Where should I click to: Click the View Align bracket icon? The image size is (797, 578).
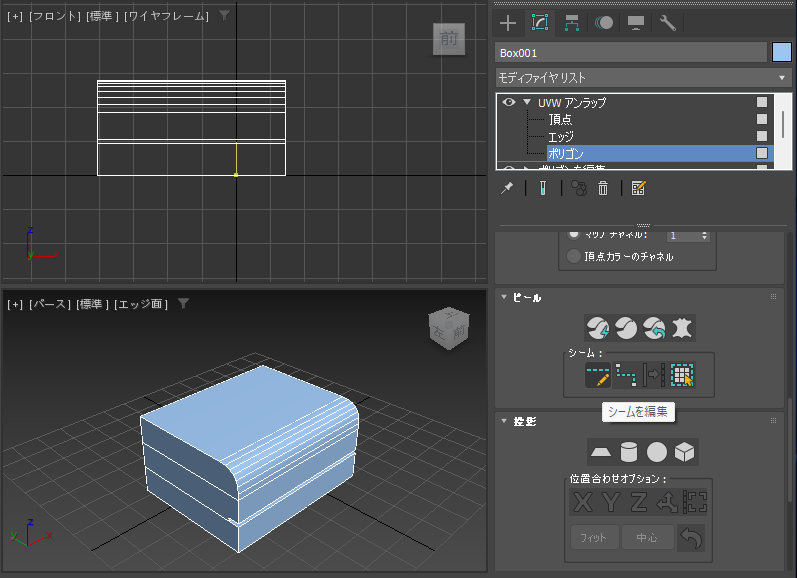tap(694, 502)
